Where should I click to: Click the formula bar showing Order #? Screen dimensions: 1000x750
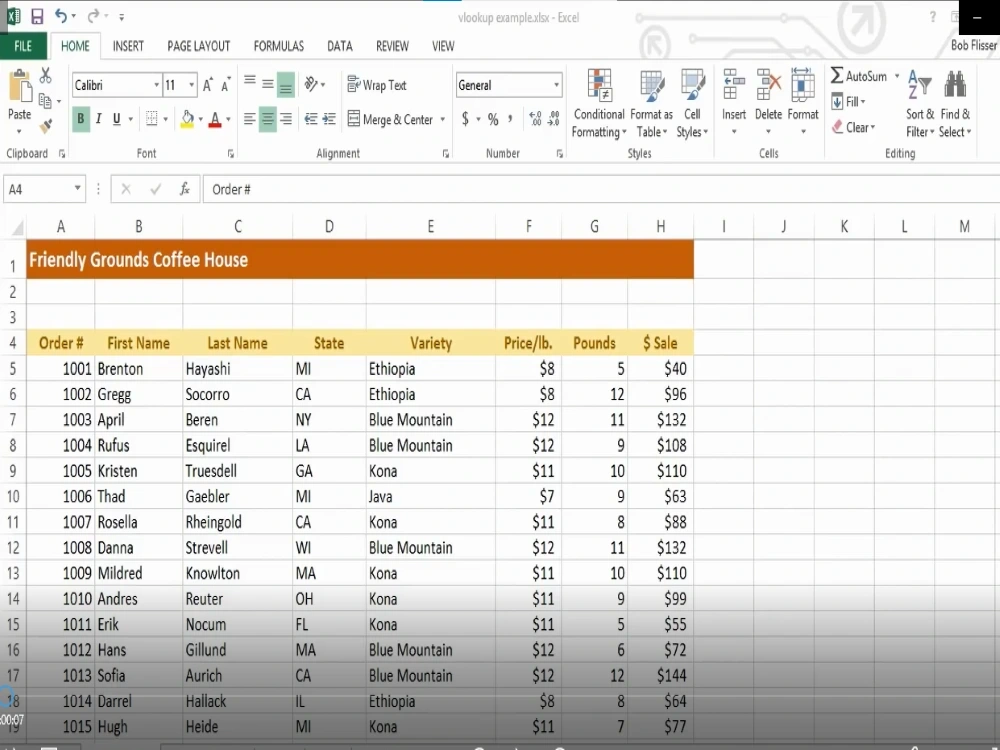599,189
